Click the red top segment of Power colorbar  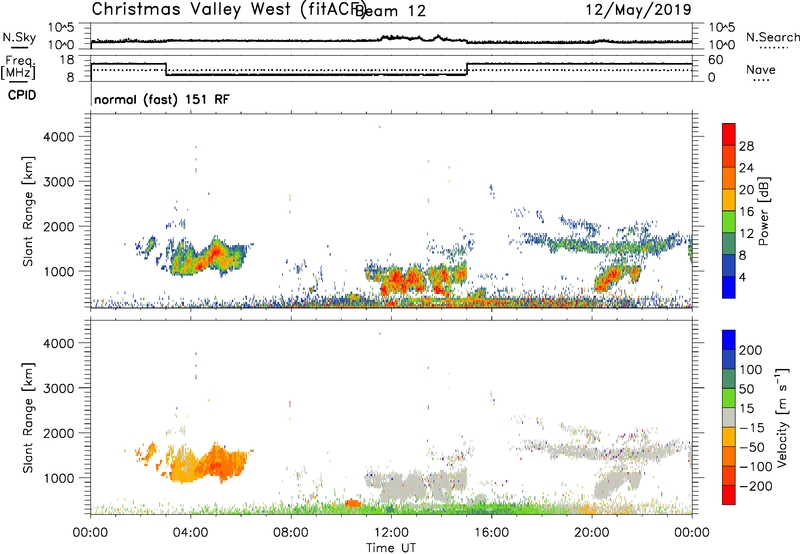click(x=729, y=135)
